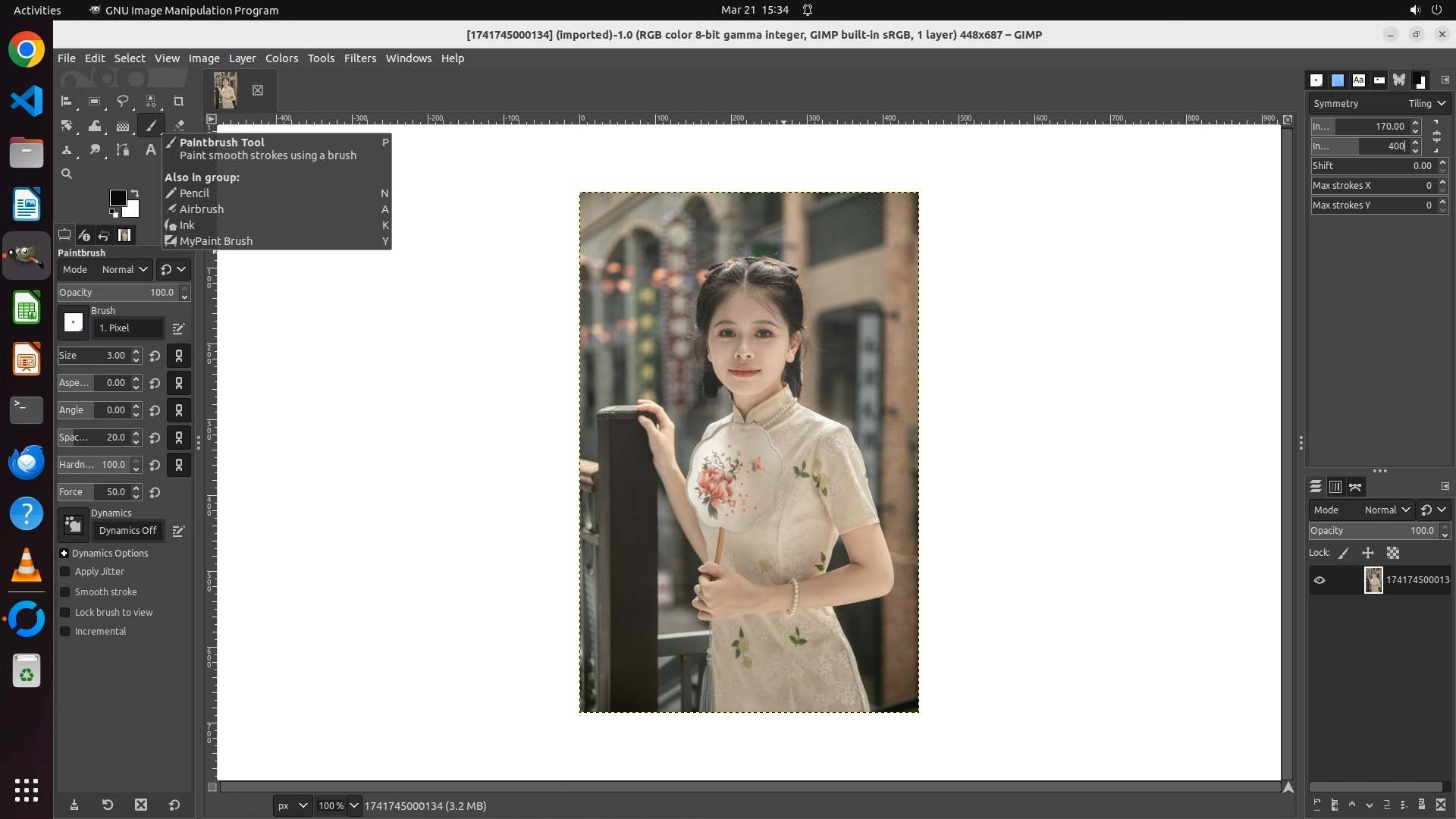Select the Zoom magnifier tool
Viewport: 1456px width, 819px height.
coord(67,174)
